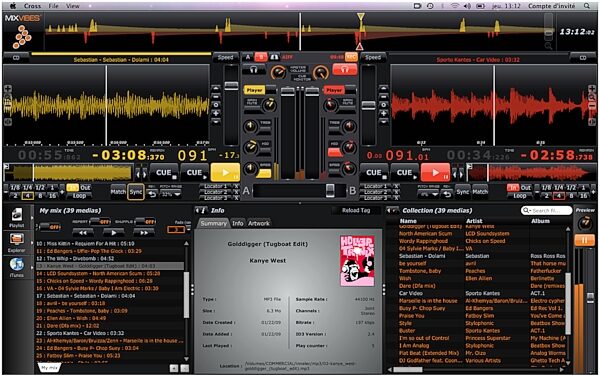This screenshot has height=375, width=600.
Task: Play the My mix playlist
Action: point(113,232)
